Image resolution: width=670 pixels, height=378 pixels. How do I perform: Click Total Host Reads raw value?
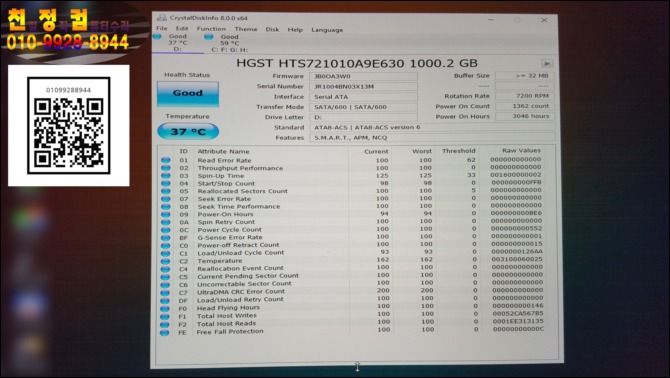coord(518,321)
